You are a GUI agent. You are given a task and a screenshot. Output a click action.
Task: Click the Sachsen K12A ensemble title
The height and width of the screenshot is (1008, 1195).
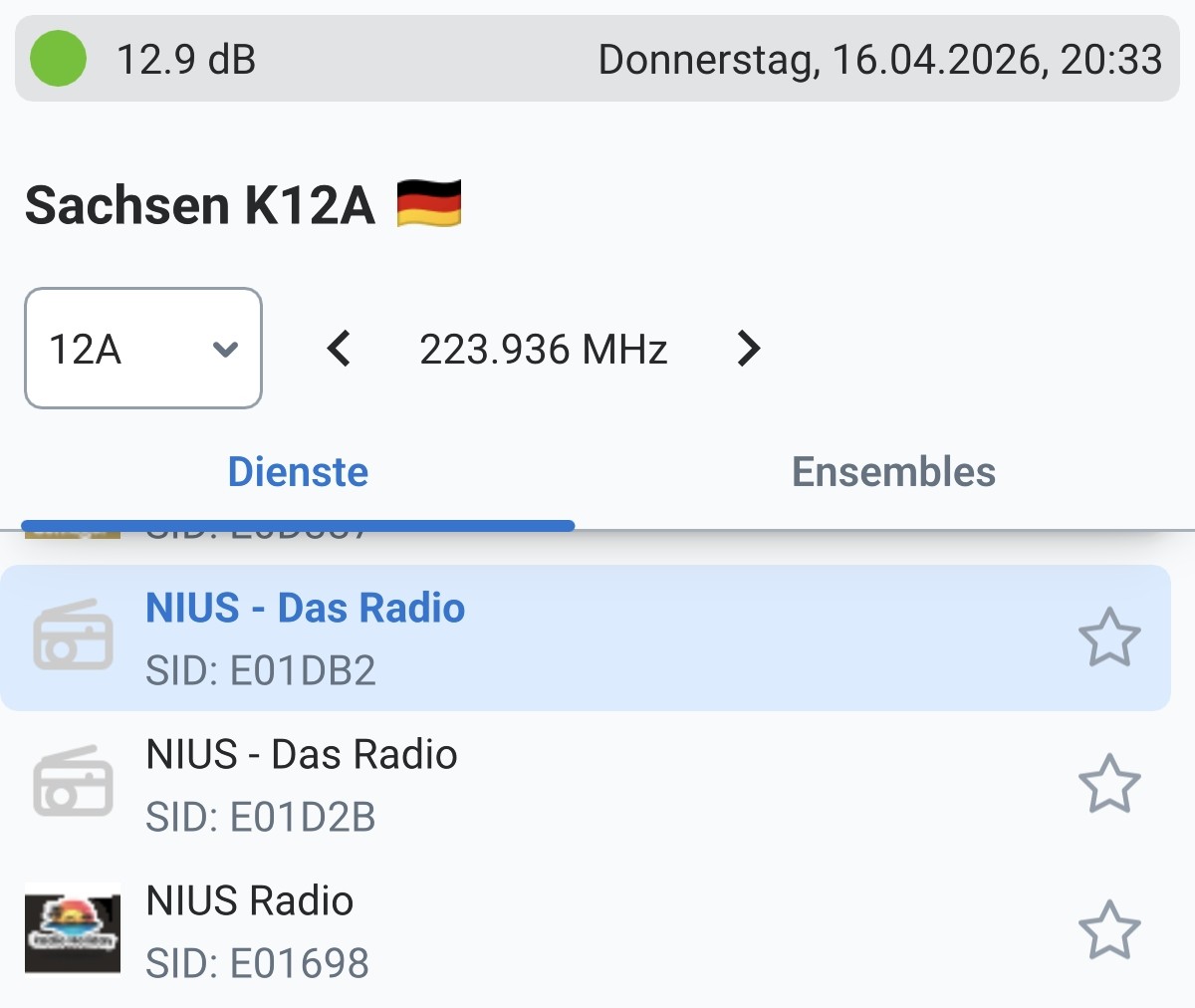(199, 205)
